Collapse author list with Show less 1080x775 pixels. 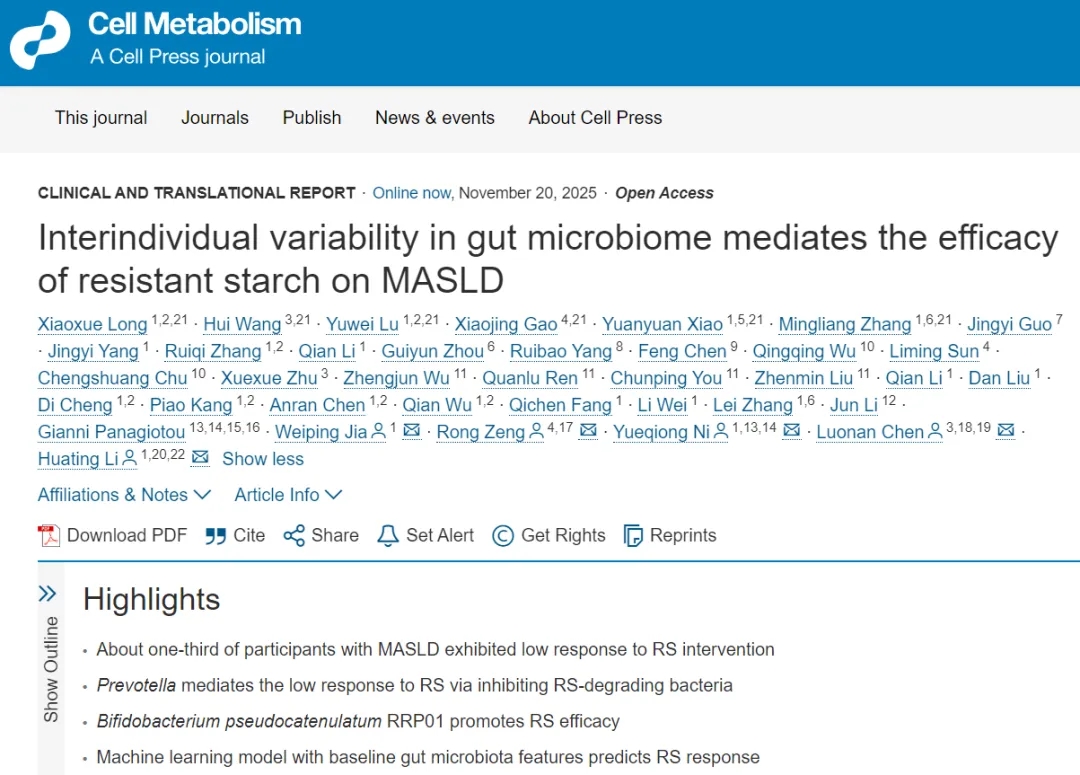point(263,459)
